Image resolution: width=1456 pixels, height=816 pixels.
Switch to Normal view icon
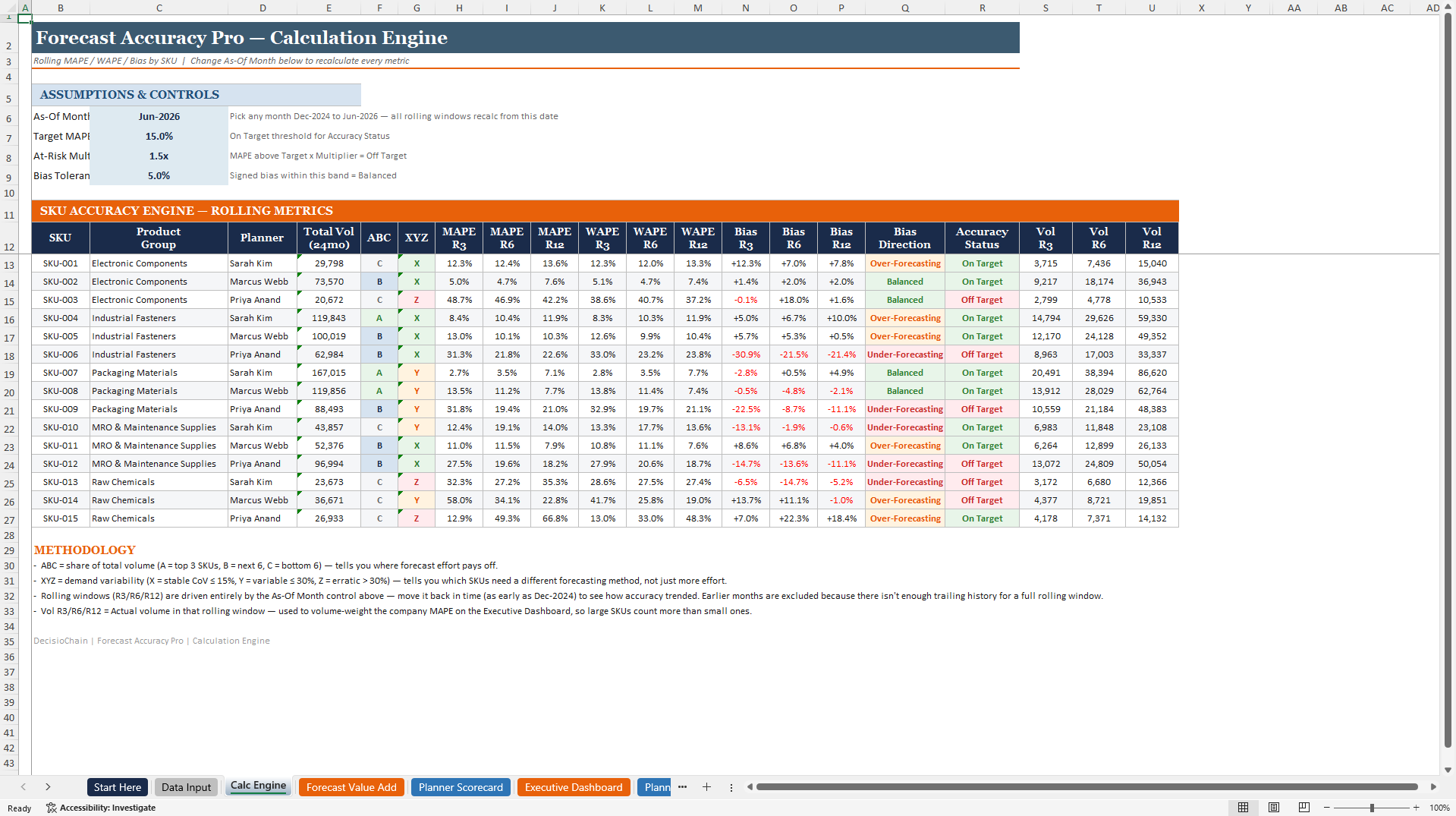pyautogui.click(x=1243, y=808)
